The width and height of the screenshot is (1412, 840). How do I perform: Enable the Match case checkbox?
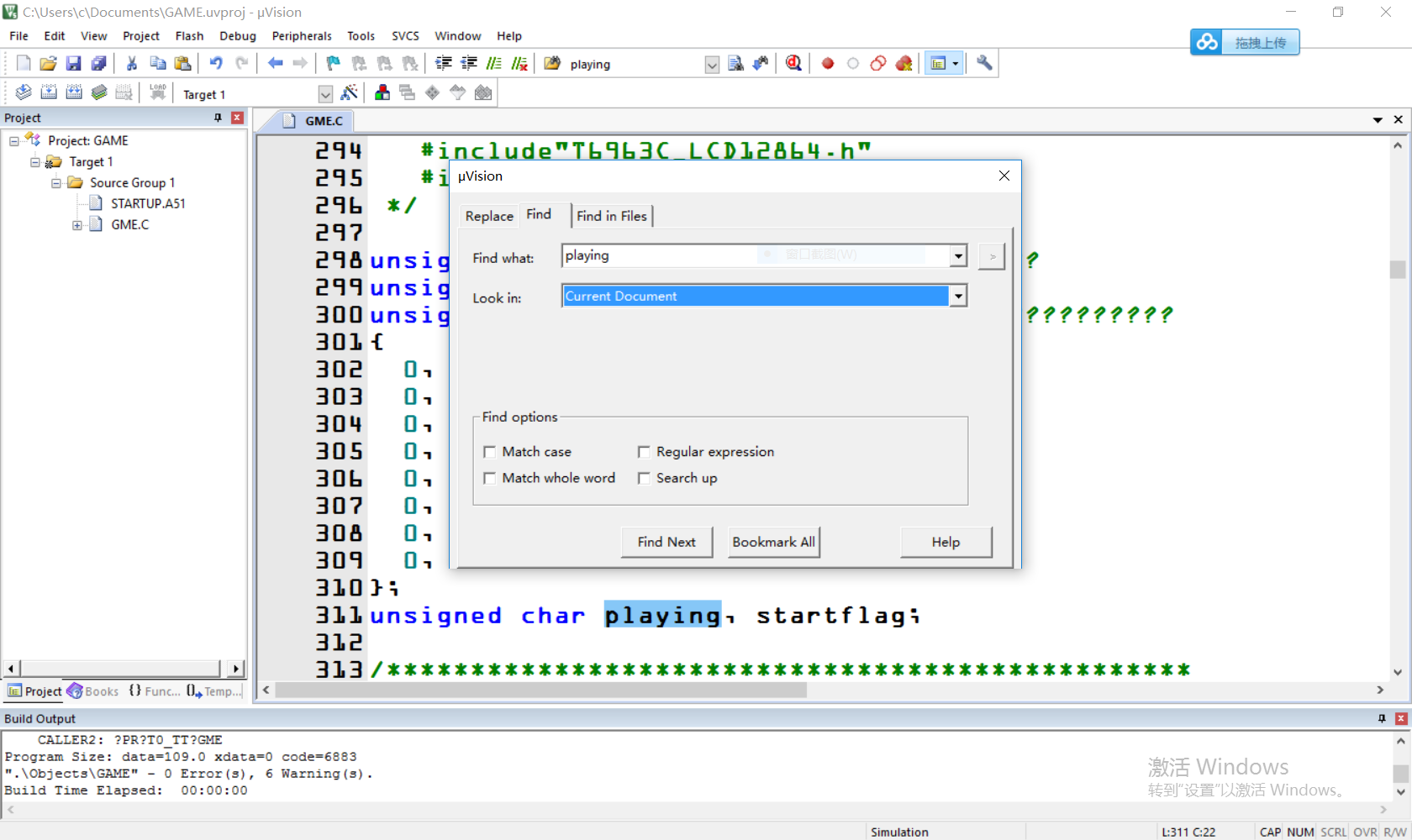(x=490, y=452)
